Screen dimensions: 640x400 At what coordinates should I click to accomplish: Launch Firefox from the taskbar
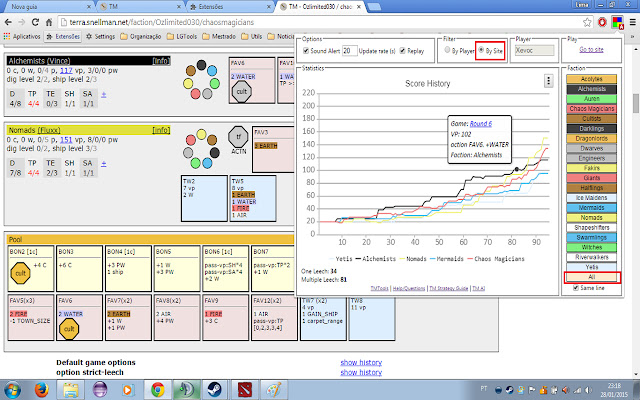(x=41, y=390)
